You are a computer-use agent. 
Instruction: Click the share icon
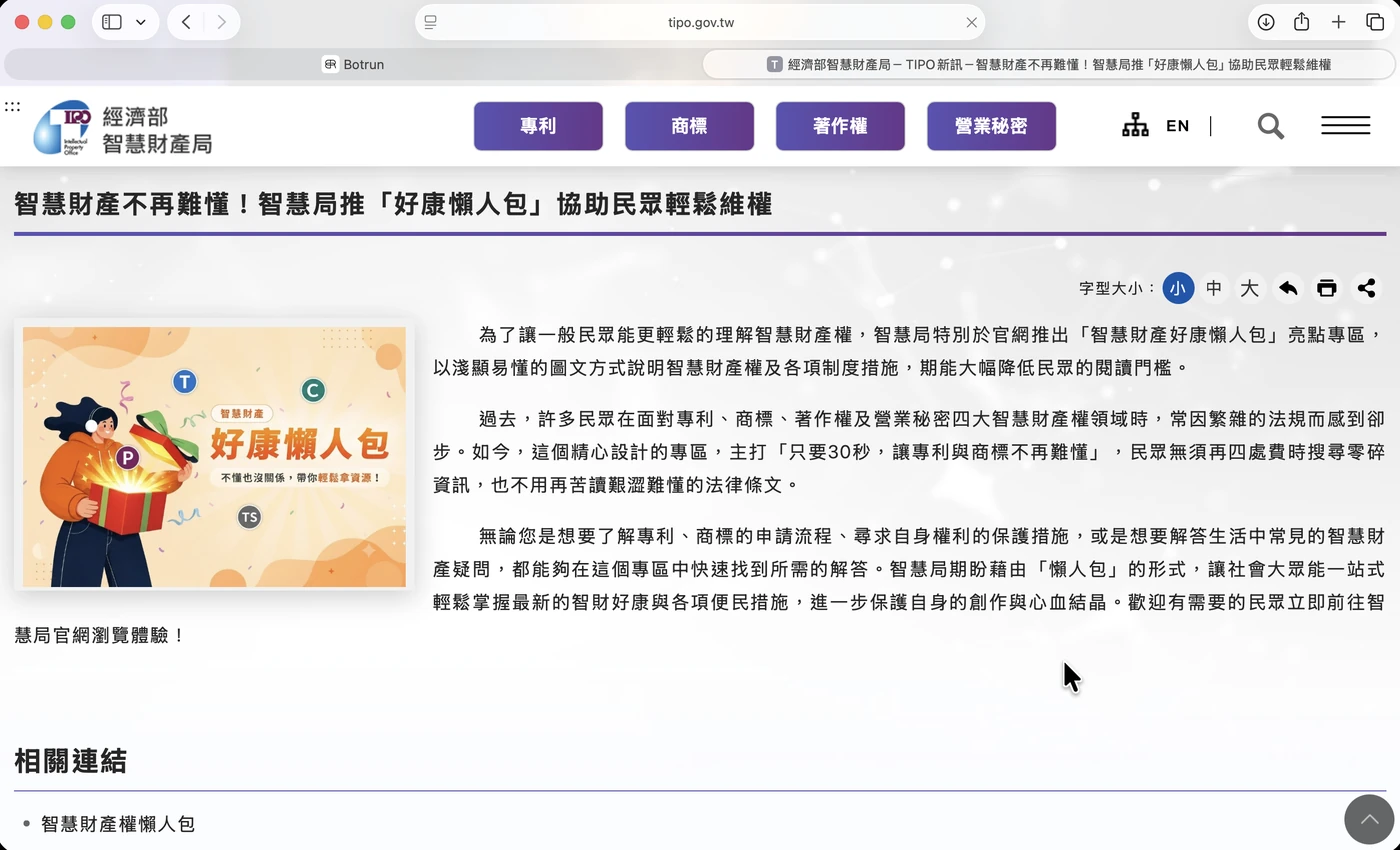pos(1366,288)
